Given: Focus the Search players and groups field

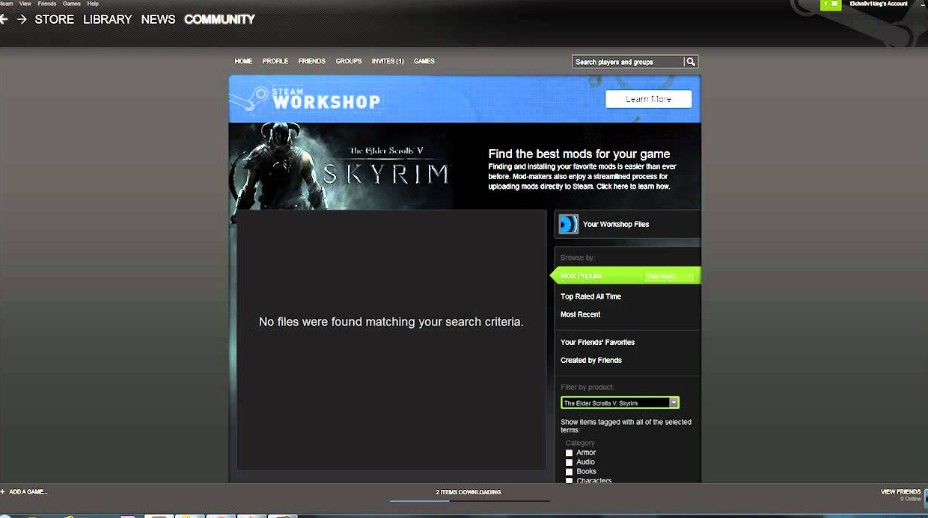Looking at the screenshot, I should pyautogui.click(x=627, y=62).
